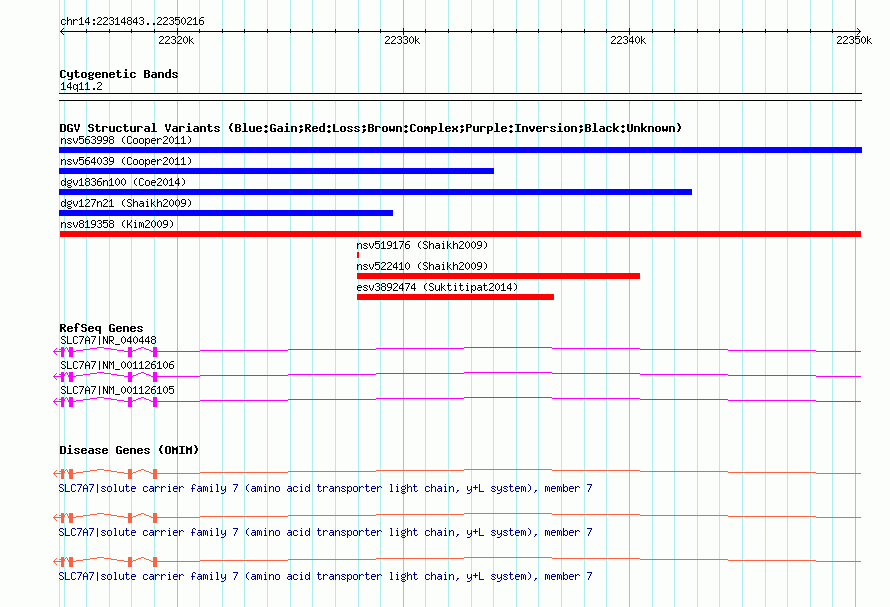Select the magenta gene glyph under NM_001126105
The image size is (890, 607).
tap(457, 401)
